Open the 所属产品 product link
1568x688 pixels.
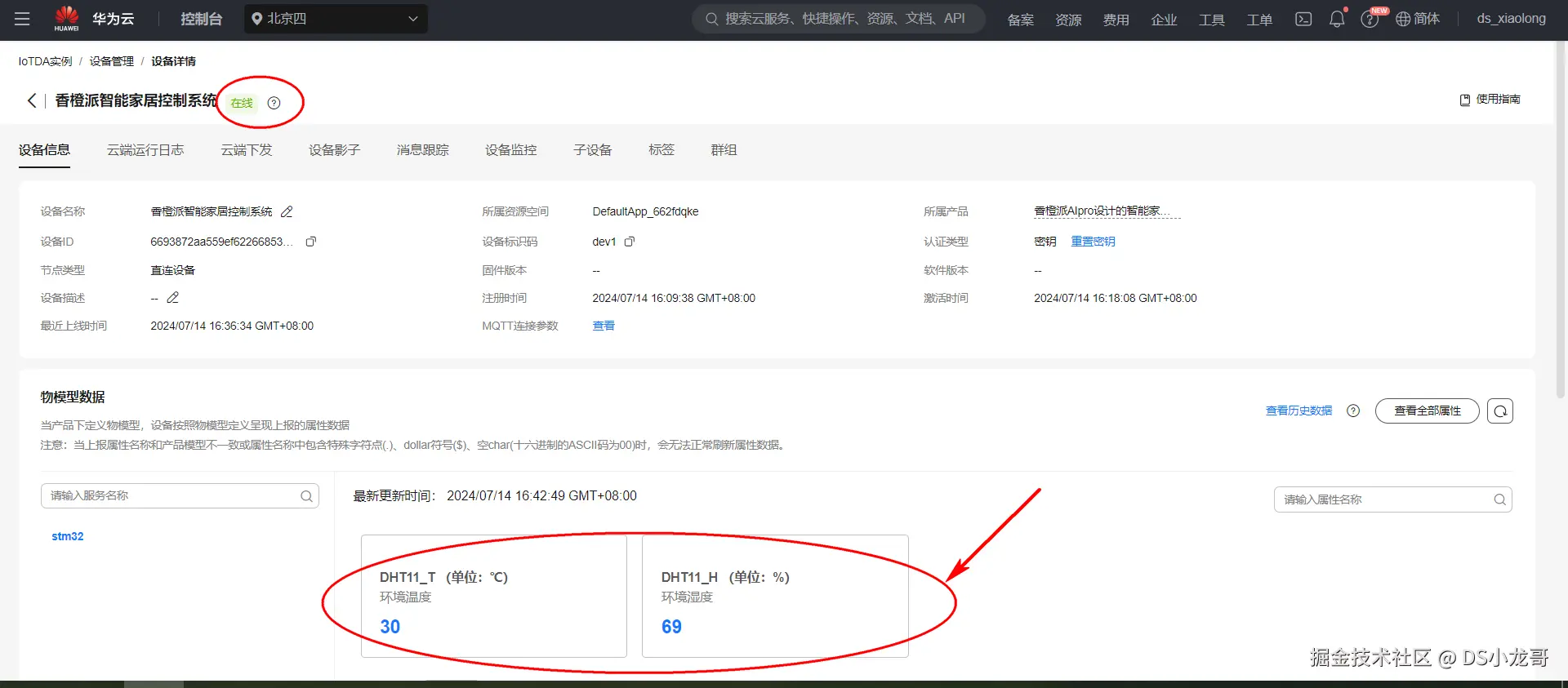[x=1107, y=211]
